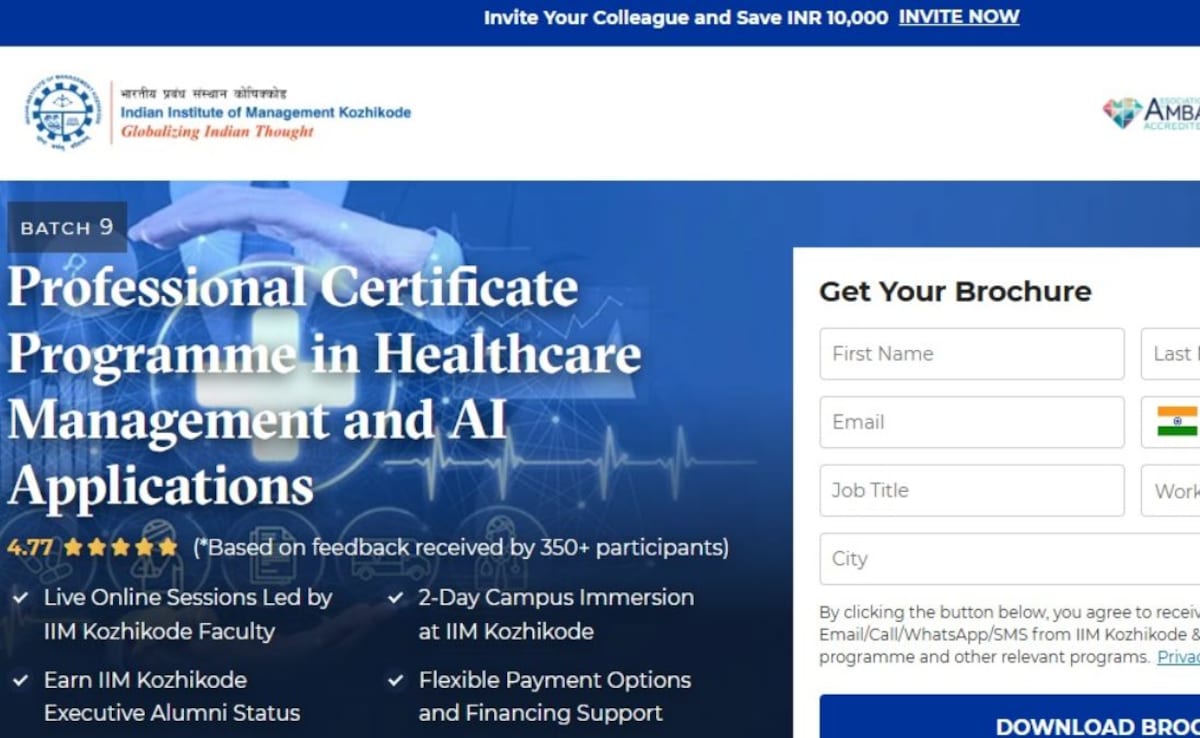This screenshot has width=1200, height=738.
Task: Click the checkmark beside Live Online Sessions
Action: pyautogui.click(x=20, y=597)
